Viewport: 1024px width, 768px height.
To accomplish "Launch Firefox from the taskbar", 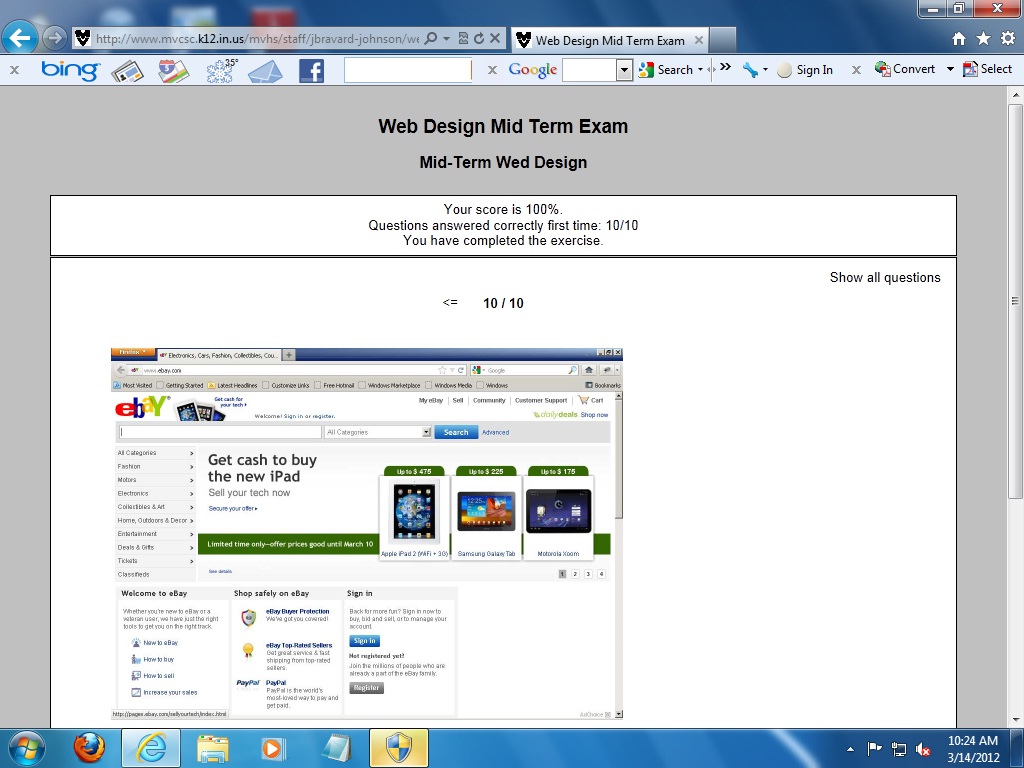I will (x=89, y=747).
